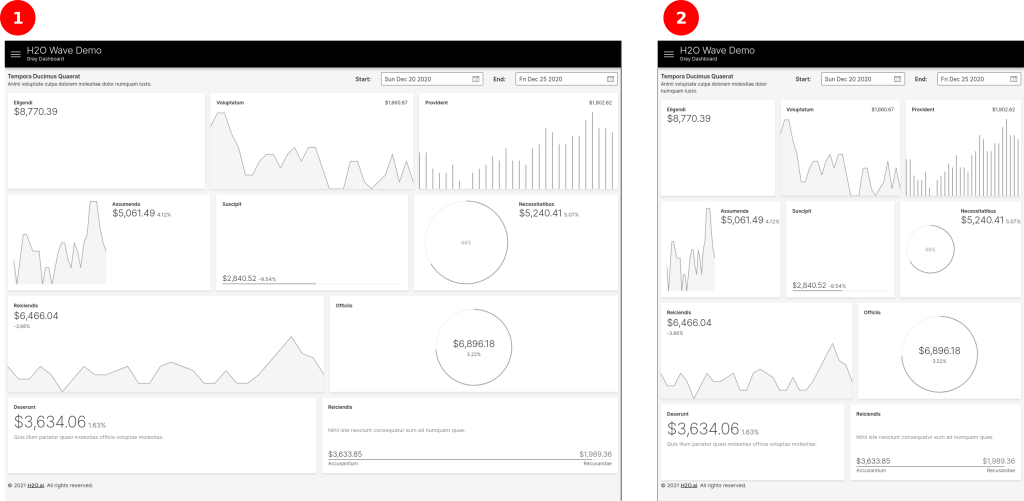Screen dimensions: 1024x501
Task: Click Voluptatum value $1,660.67 in left dashboard
Action: pyautogui.click(x=396, y=103)
